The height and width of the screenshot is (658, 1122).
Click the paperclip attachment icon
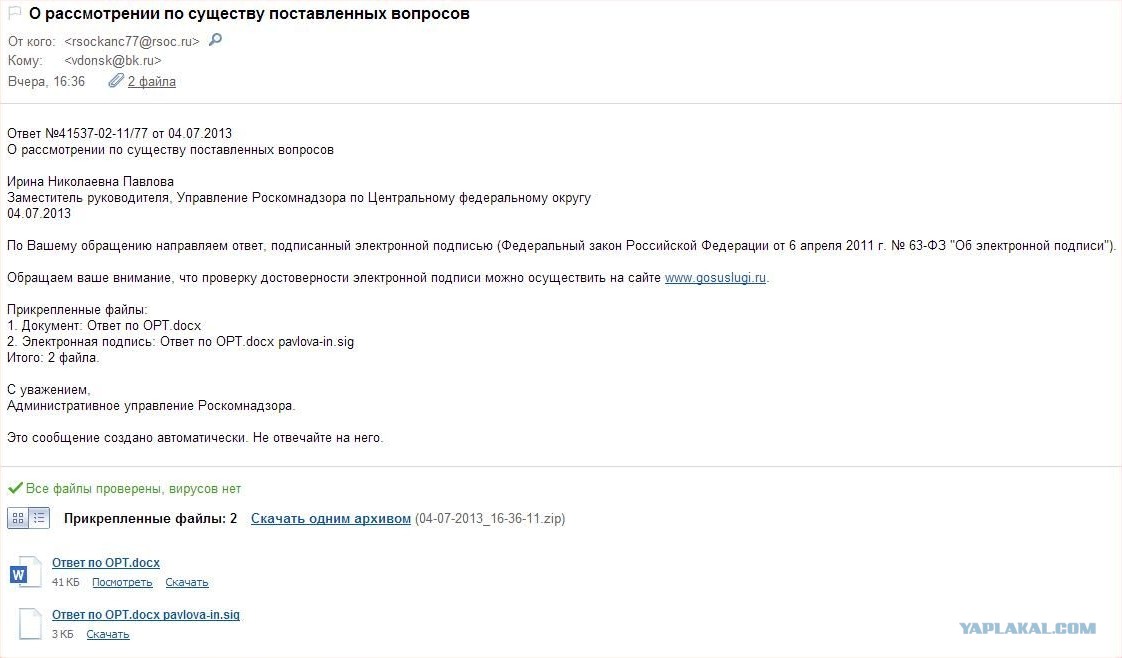116,81
